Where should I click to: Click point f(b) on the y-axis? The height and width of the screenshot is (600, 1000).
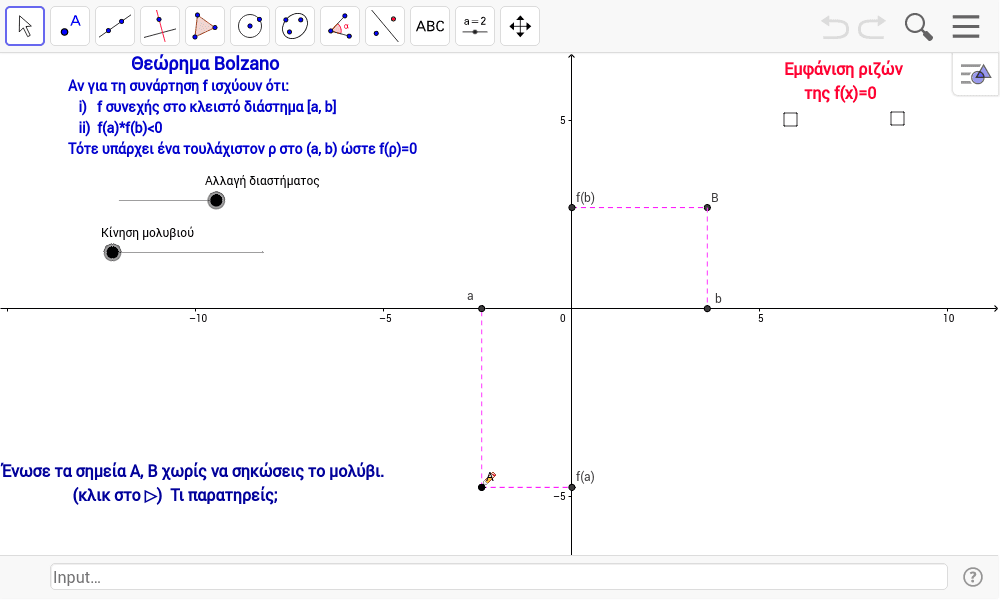pyautogui.click(x=572, y=207)
